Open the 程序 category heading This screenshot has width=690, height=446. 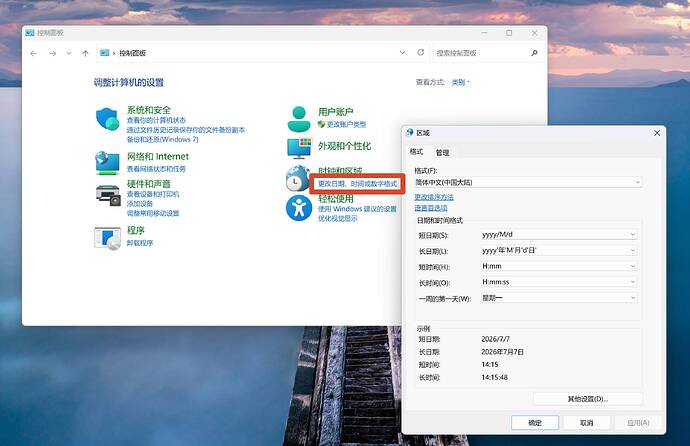136,230
